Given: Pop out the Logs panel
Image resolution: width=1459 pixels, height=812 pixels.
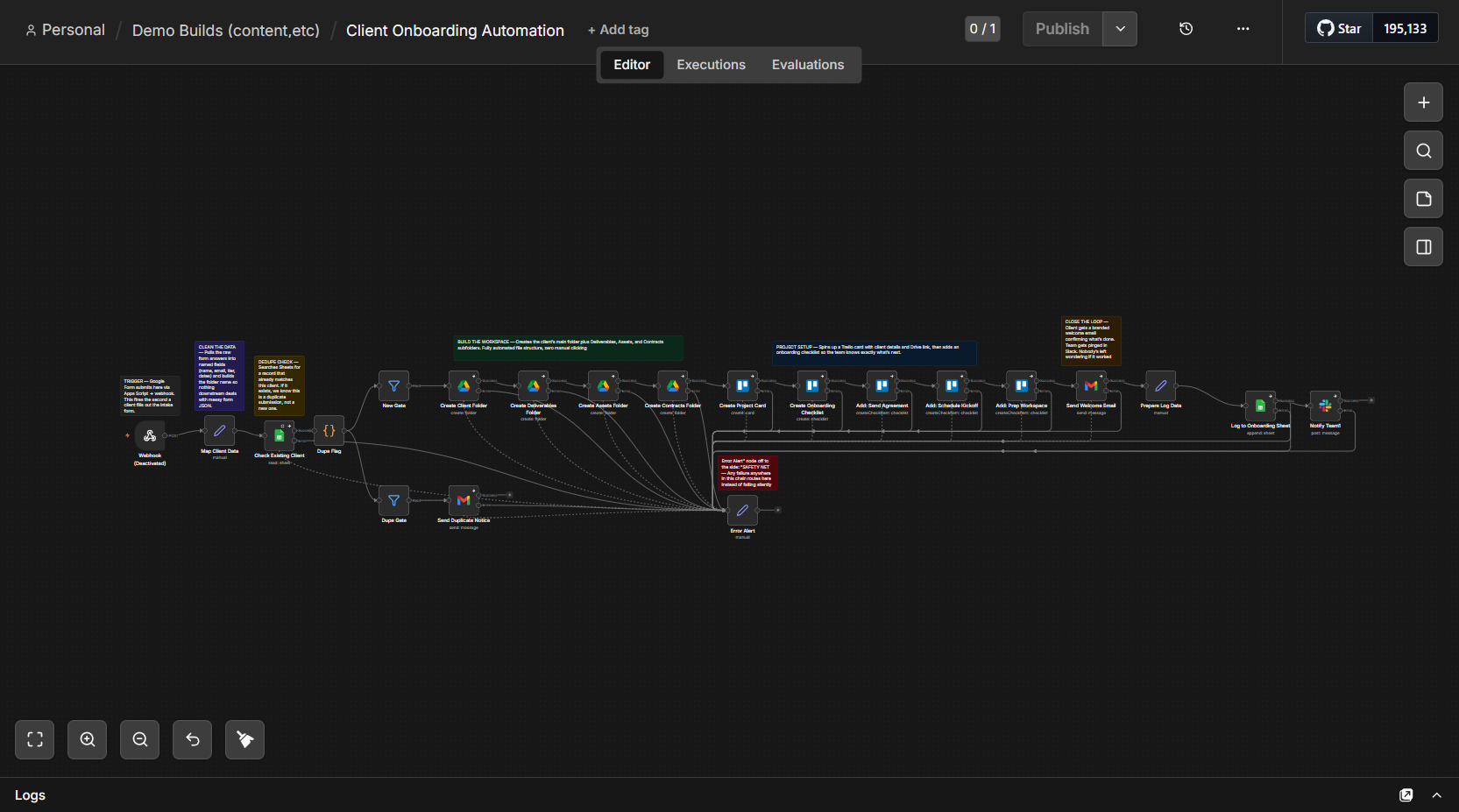Looking at the screenshot, I should (1406, 795).
